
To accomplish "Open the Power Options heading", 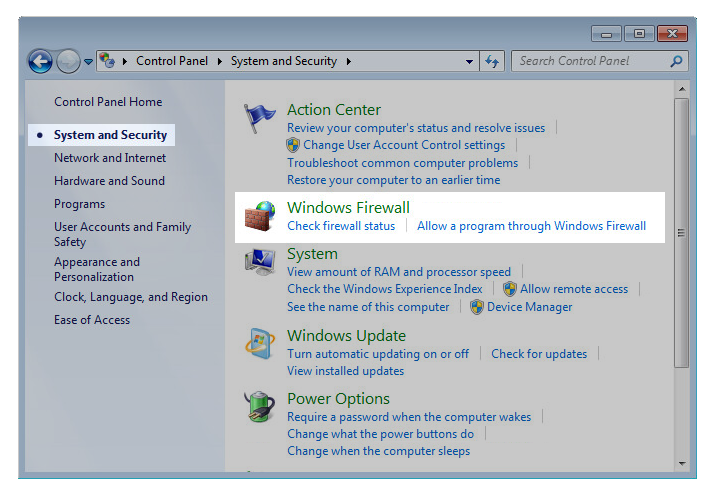I will pos(338,399).
